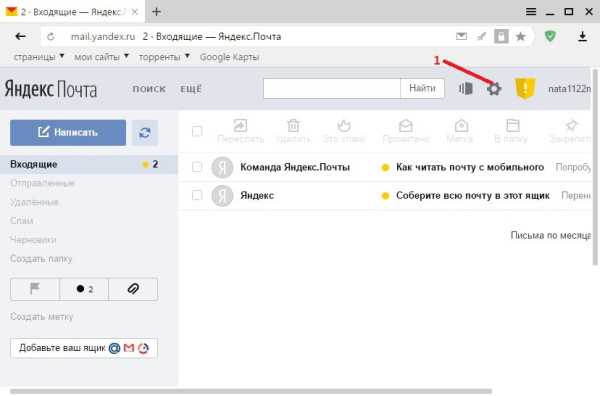Open a new browser tab with plus

pyautogui.click(x=156, y=12)
